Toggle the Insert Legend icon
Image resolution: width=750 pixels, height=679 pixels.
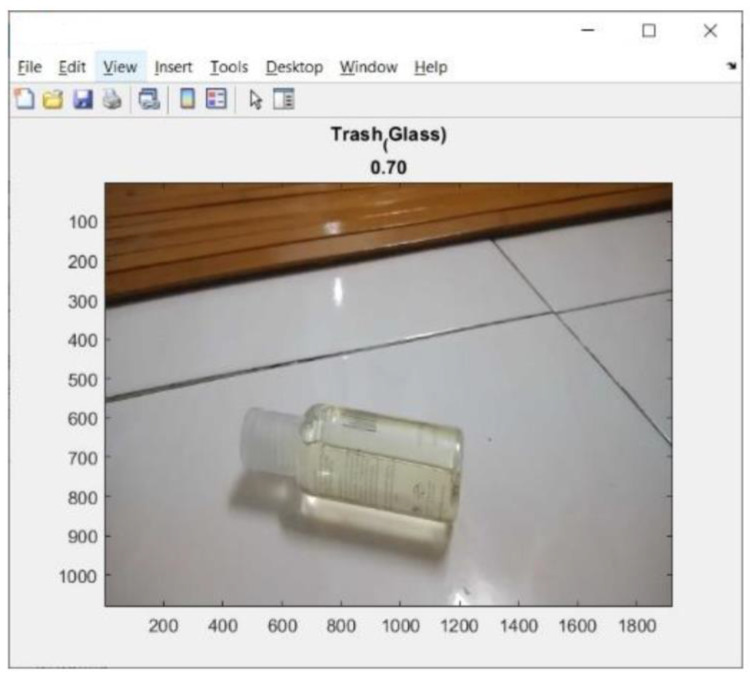pos(215,99)
